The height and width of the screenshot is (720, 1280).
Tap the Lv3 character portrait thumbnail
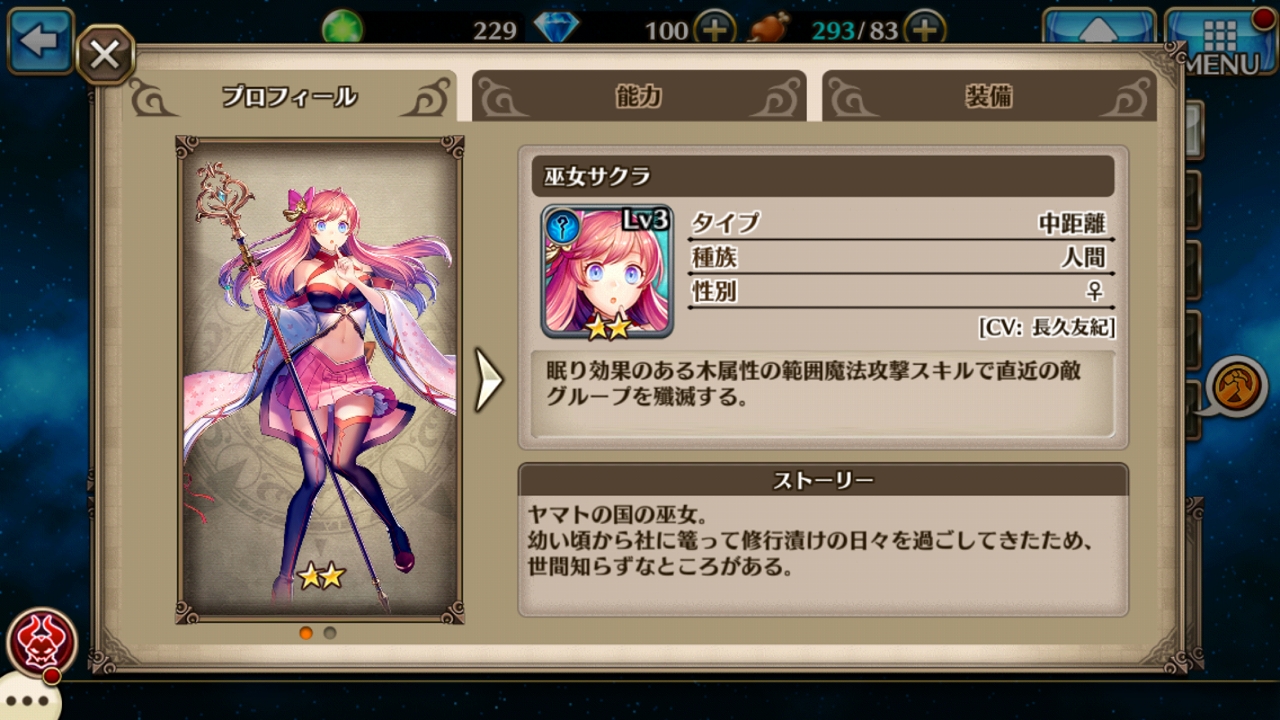tap(607, 271)
